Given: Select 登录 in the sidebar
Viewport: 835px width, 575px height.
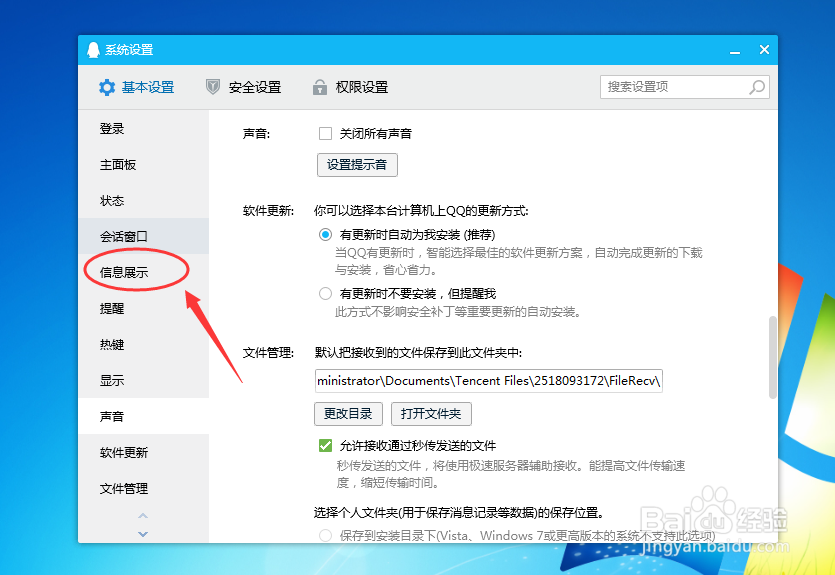Looking at the screenshot, I should (143, 128).
